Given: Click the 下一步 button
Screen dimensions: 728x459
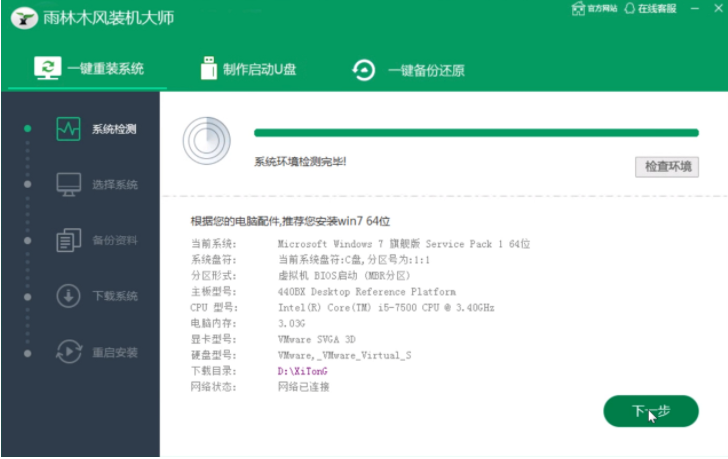Looking at the screenshot, I should 651,411.
